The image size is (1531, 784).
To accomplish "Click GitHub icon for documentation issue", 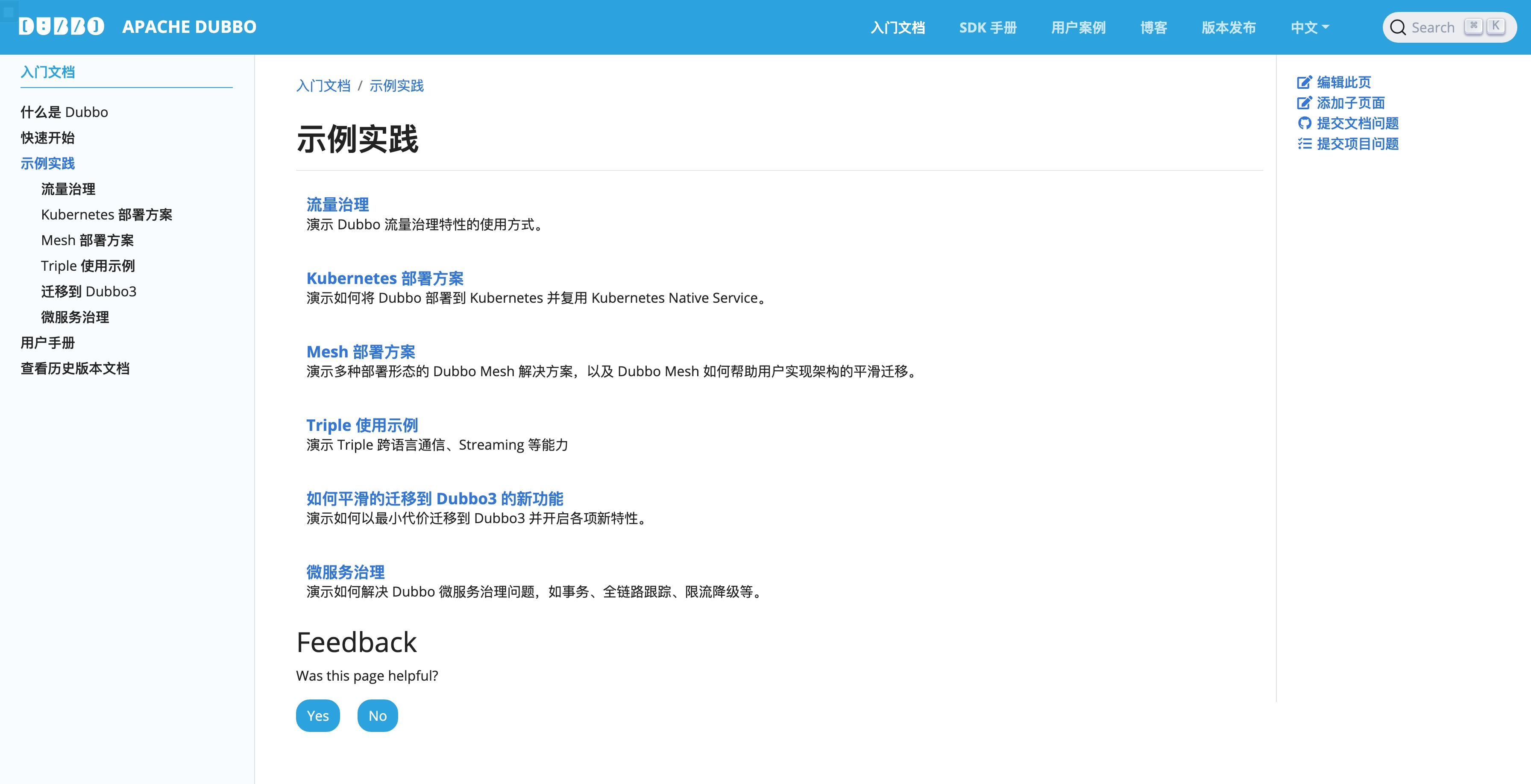I will (x=1304, y=123).
